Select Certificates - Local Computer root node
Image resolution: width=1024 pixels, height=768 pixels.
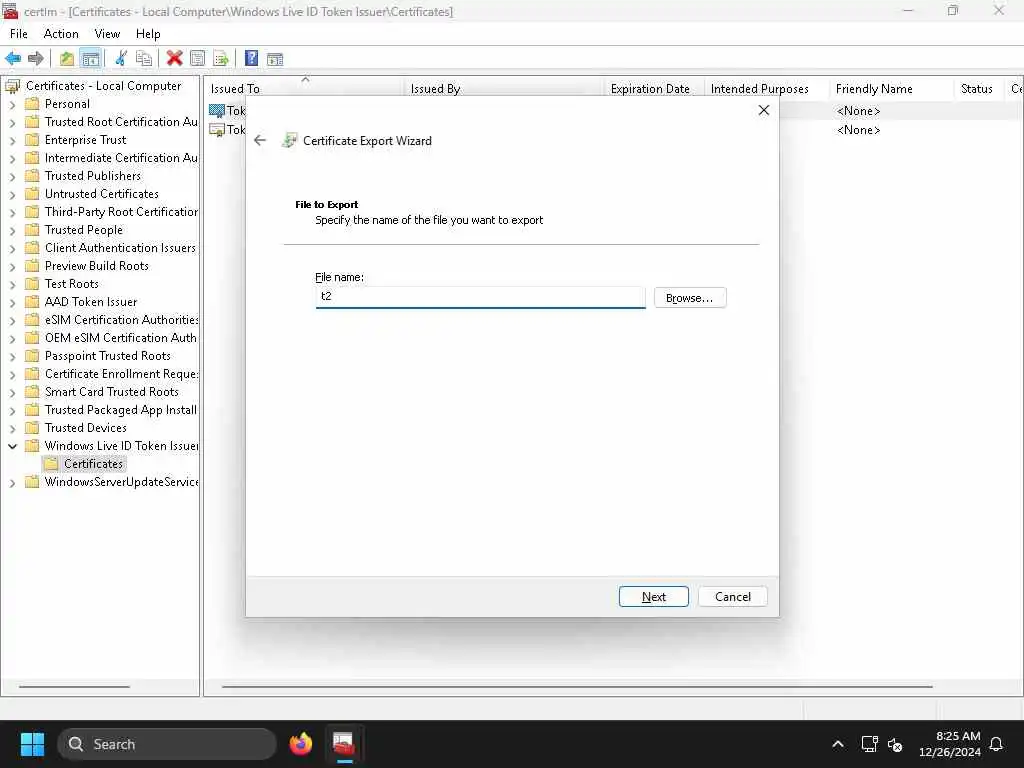click(x=103, y=86)
